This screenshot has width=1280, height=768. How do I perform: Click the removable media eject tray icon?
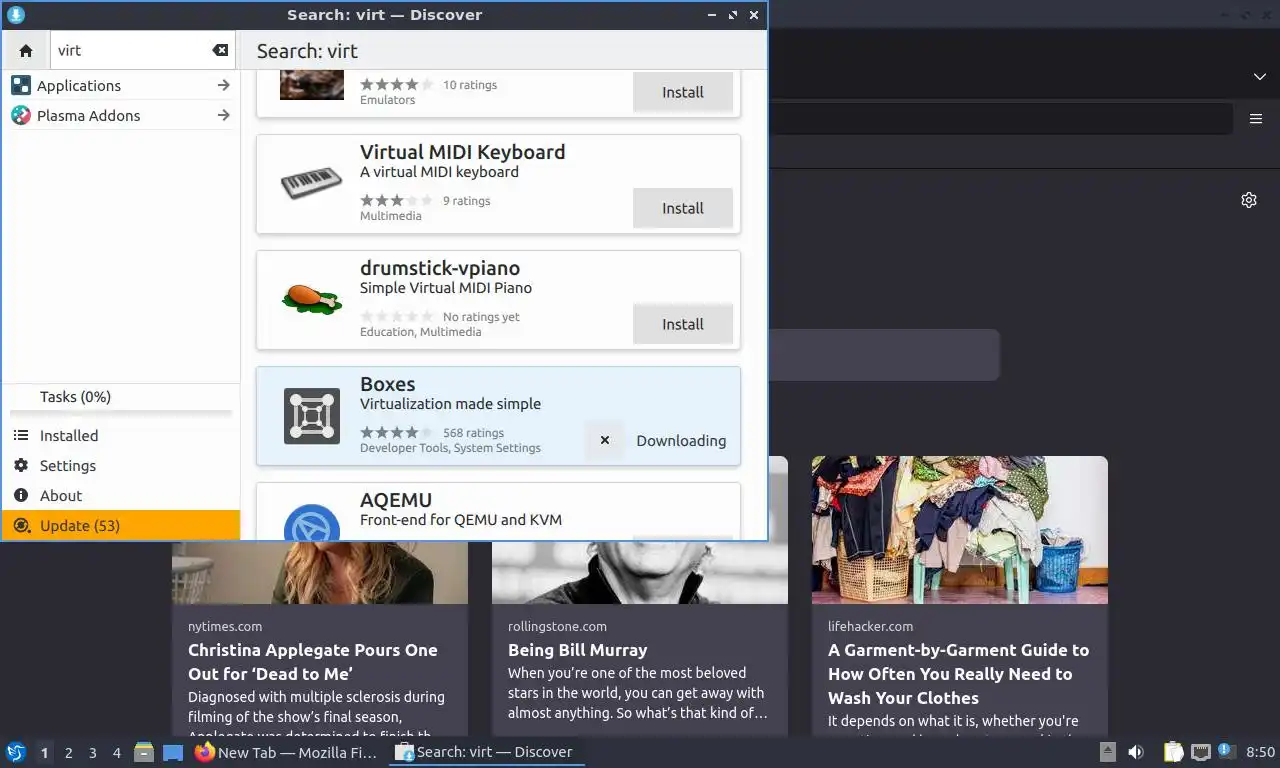point(1108,752)
